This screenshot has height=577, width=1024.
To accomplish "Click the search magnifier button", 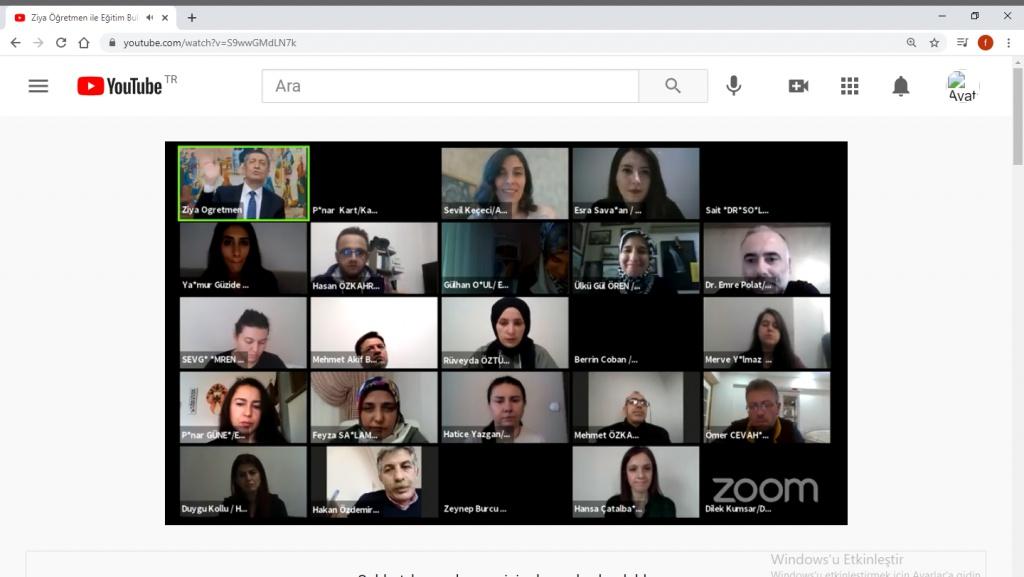I will (x=673, y=86).
